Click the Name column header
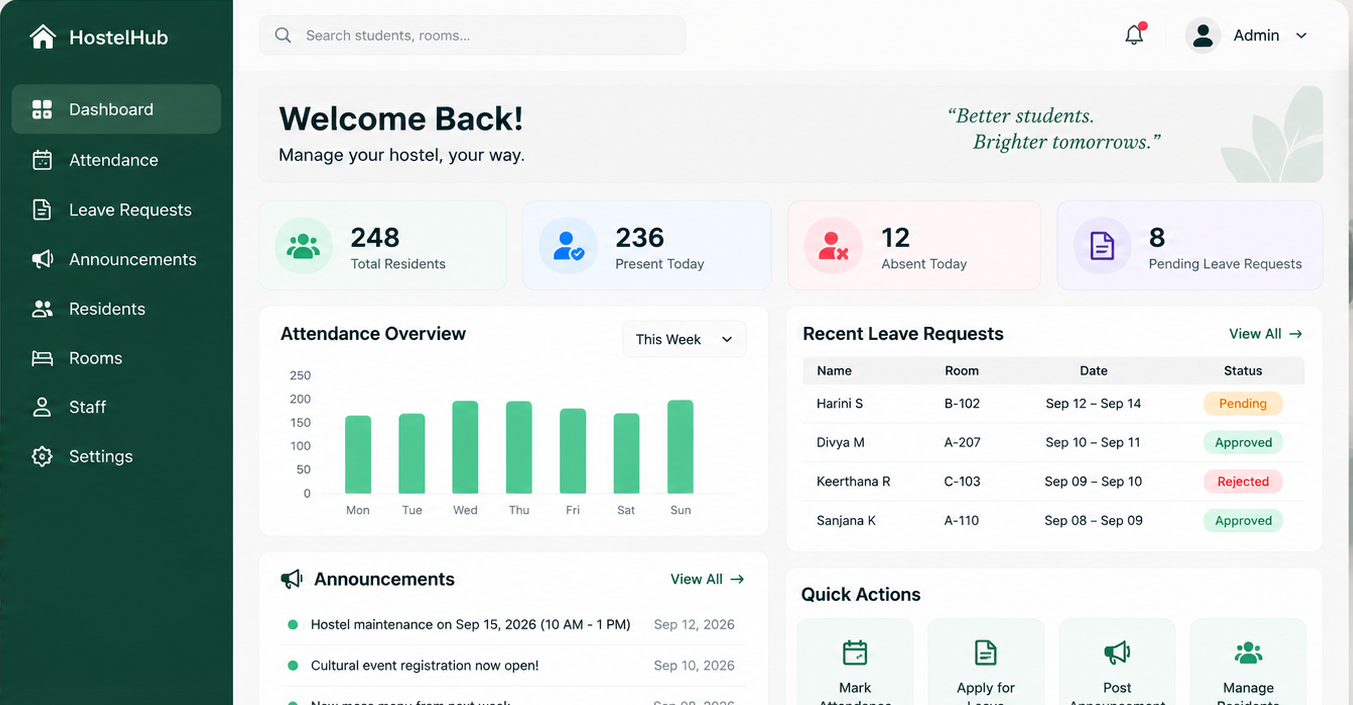This screenshot has width=1353, height=705. (834, 371)
